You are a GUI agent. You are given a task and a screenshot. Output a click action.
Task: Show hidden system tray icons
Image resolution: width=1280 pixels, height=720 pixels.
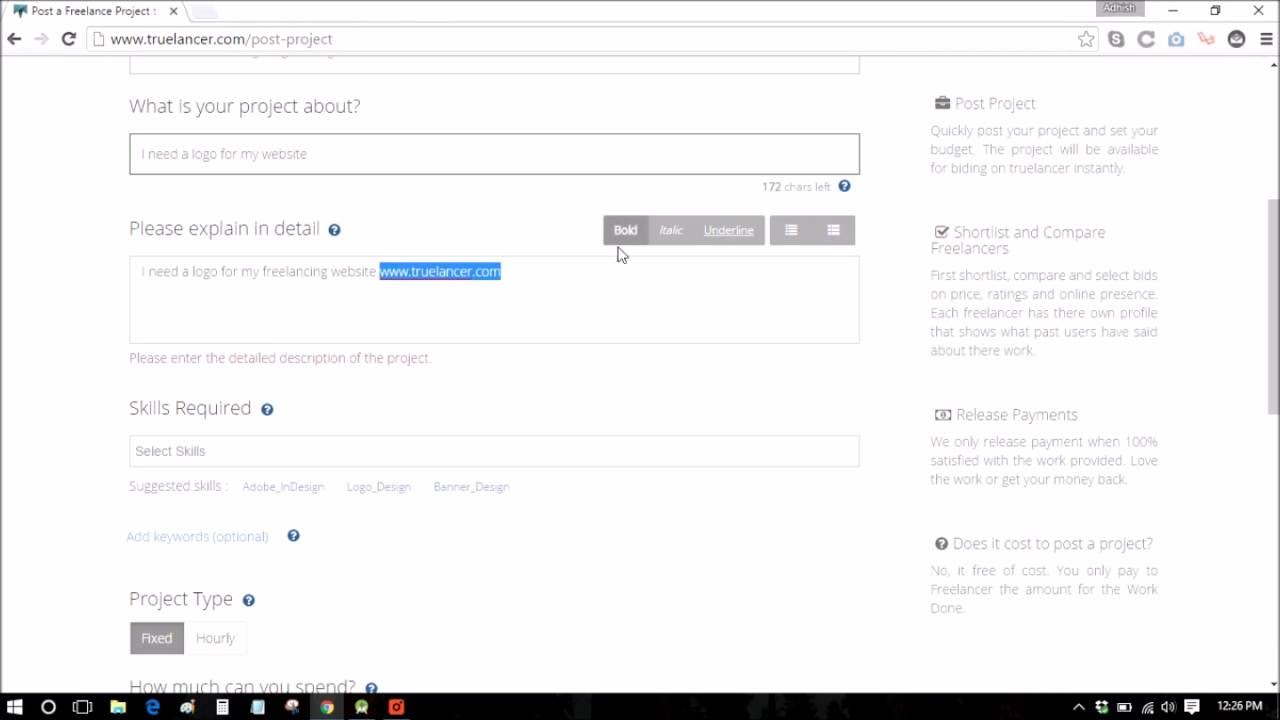(x=1079, y=707)
